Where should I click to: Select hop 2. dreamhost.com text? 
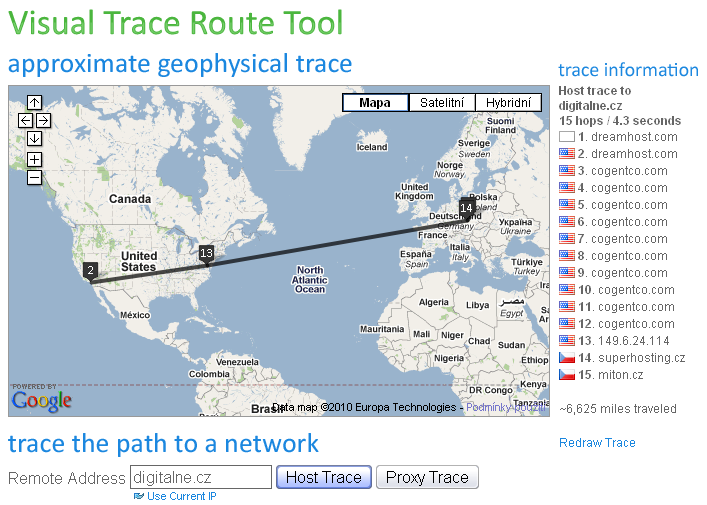[x=628, y=154]
